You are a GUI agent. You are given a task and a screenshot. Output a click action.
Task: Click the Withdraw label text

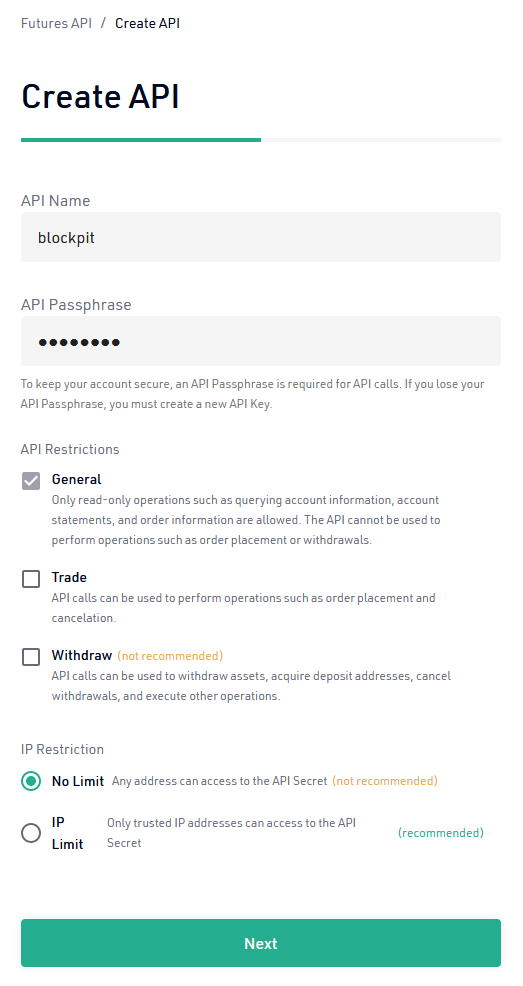(82, 655)
